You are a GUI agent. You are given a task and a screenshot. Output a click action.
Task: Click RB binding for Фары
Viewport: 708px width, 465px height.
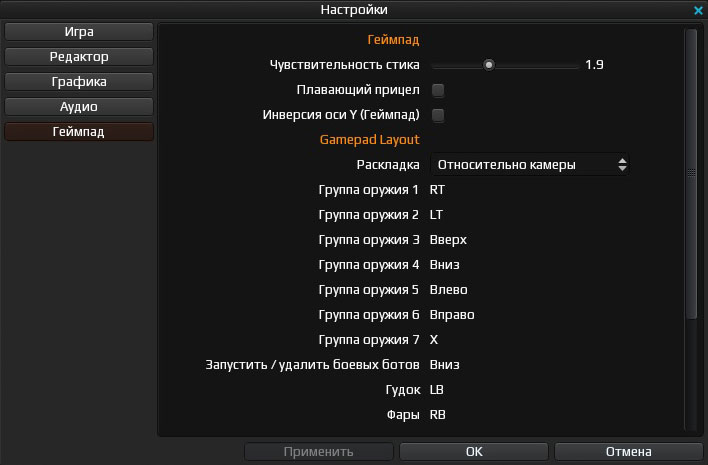point(438,415)
